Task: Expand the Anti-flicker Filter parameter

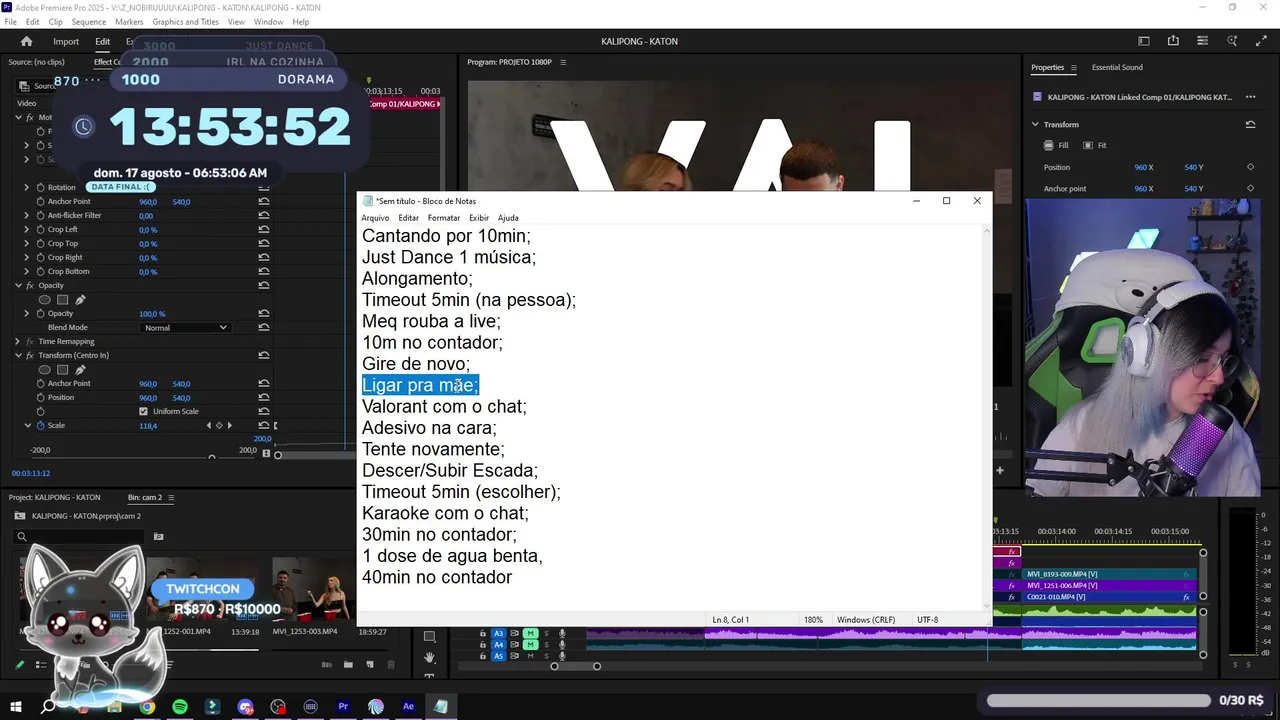Action: 27,216
